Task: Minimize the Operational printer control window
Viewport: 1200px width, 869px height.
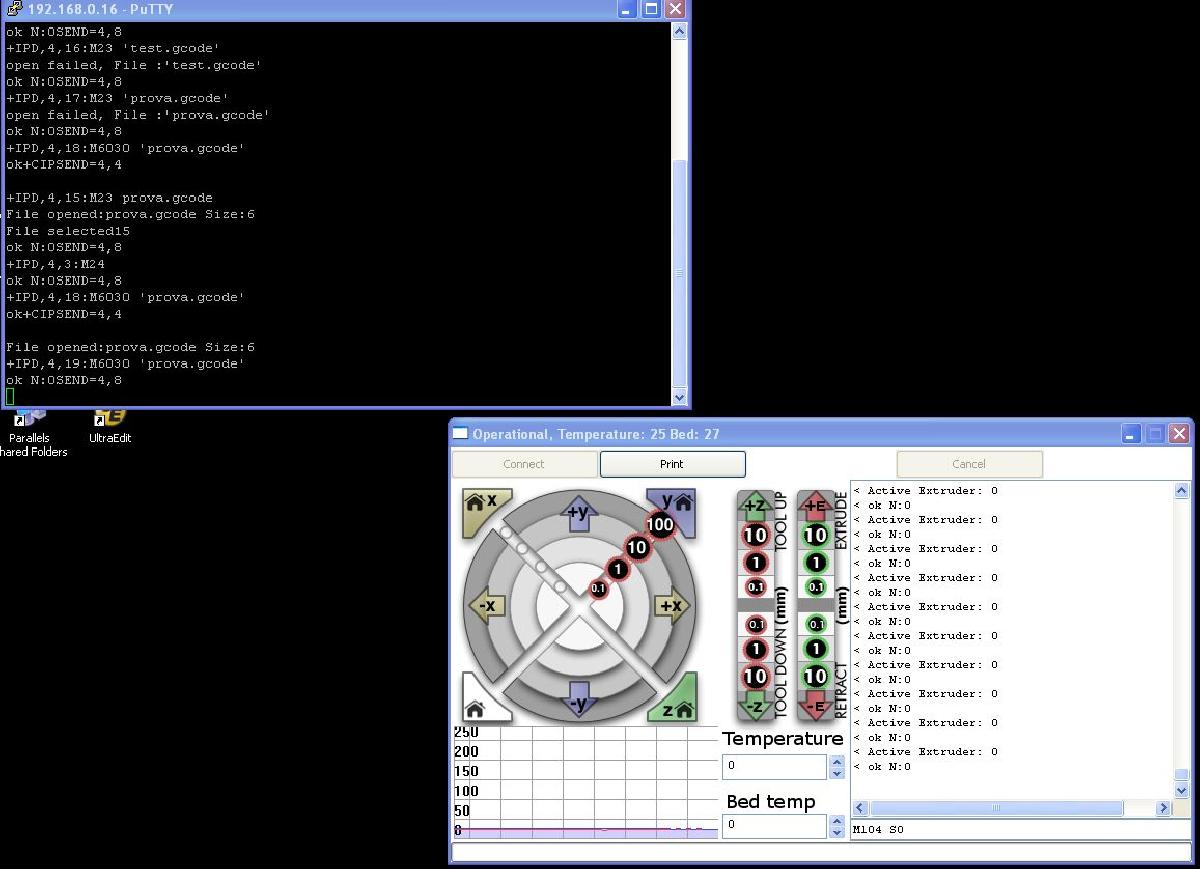Action: coord(1131,434)
